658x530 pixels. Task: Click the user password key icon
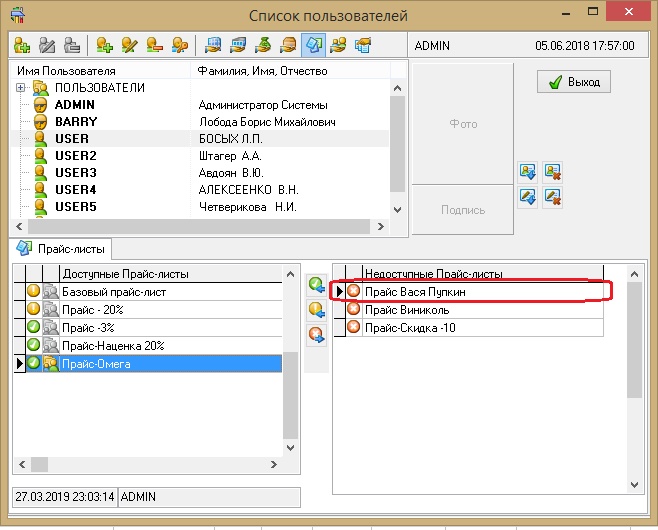pos(179,45)
